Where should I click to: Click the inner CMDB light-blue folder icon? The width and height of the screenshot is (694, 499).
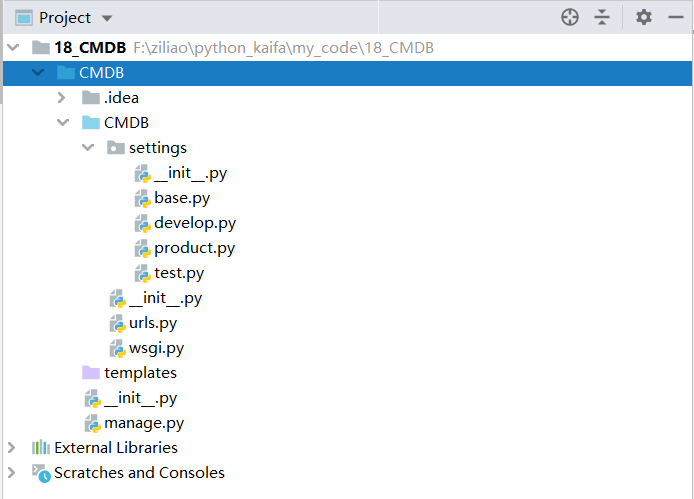pyautogui.click(x=91, y=122)
